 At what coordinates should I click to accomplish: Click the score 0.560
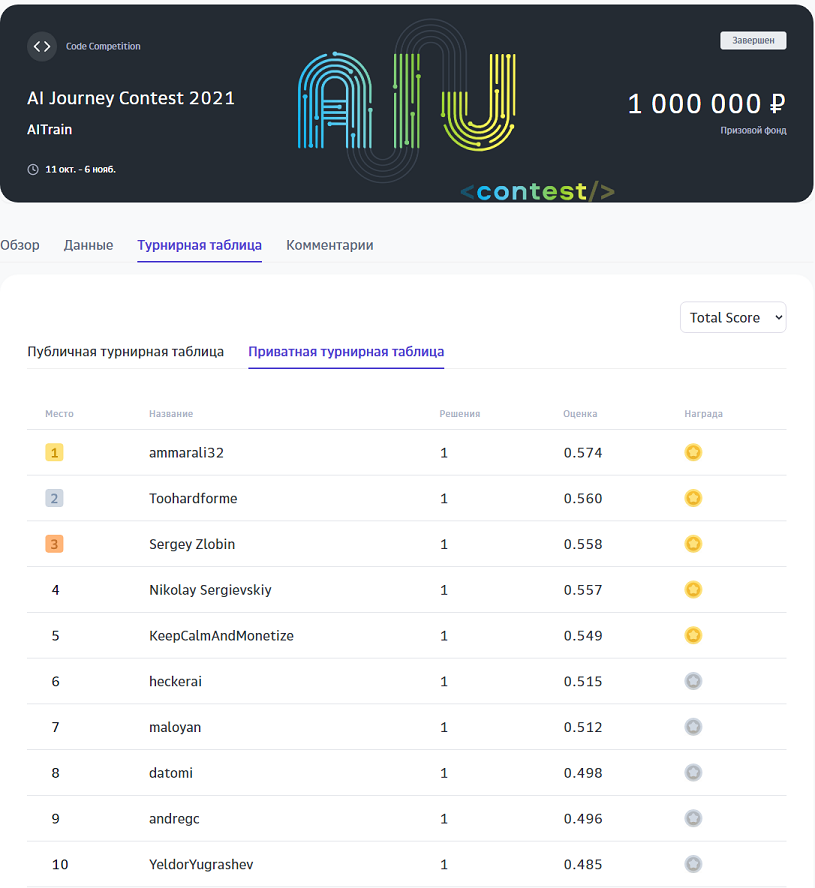coord(583,498)
